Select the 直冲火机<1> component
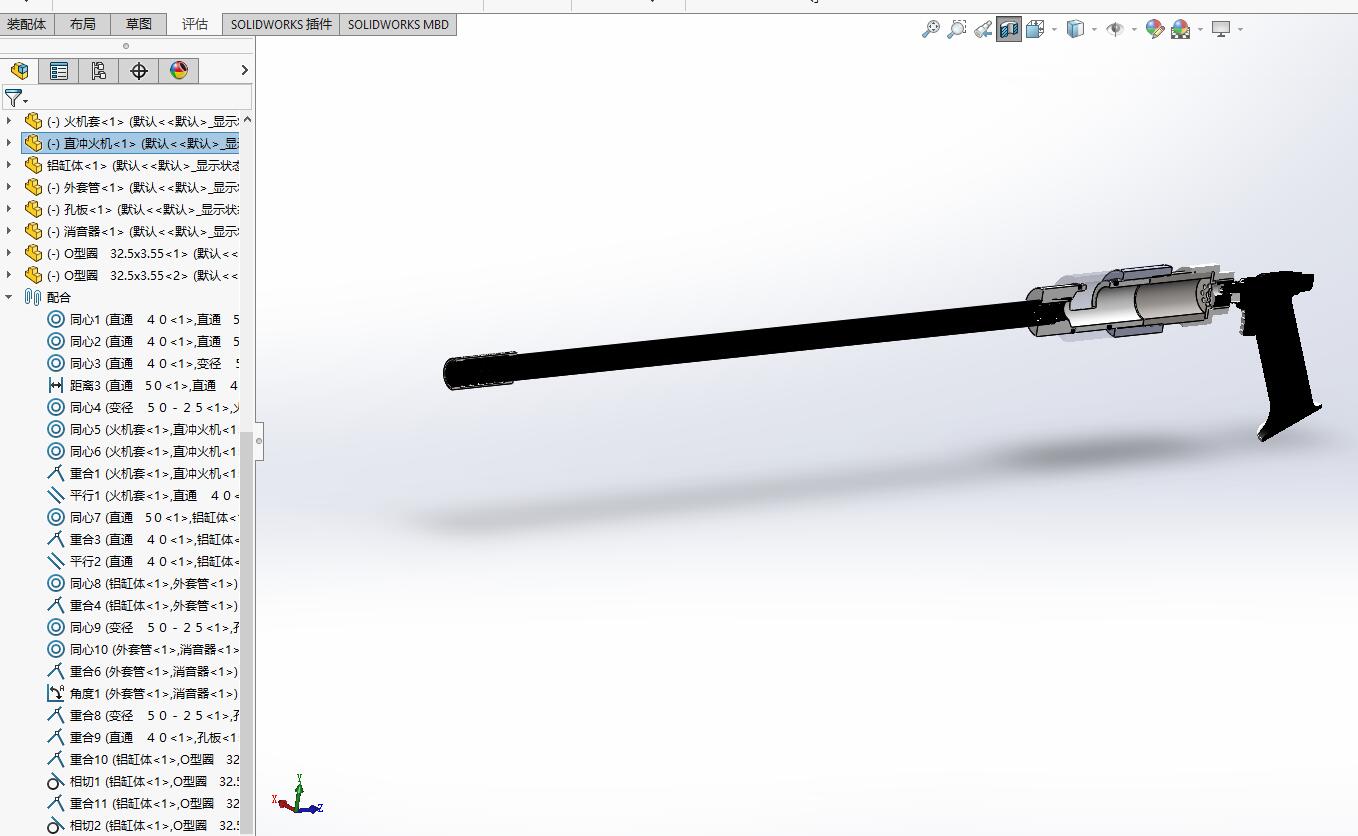 pos(131,143)
